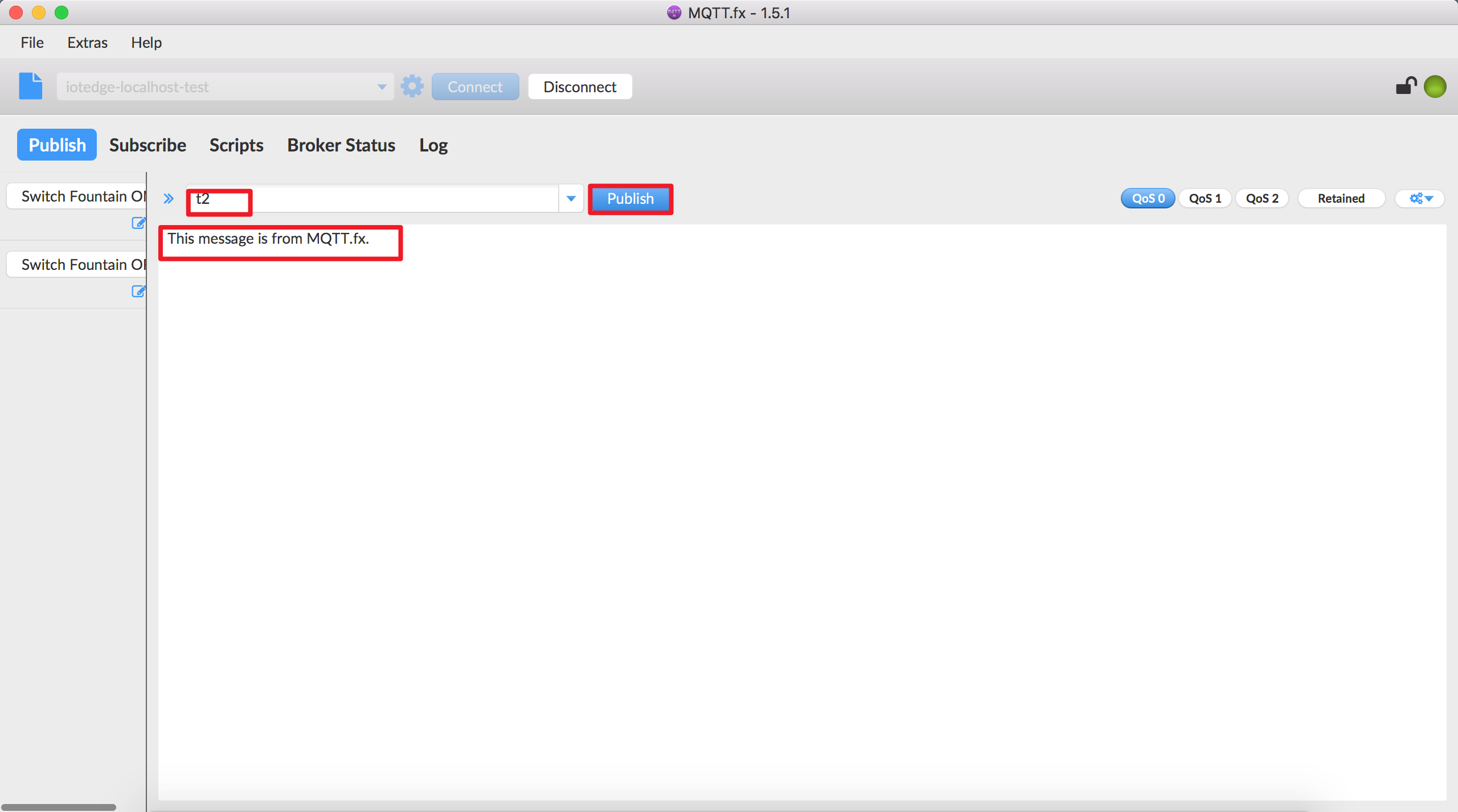This screenshot has width=1458, height=812.
Task: Select the Log tab
Action: [432, 145]
